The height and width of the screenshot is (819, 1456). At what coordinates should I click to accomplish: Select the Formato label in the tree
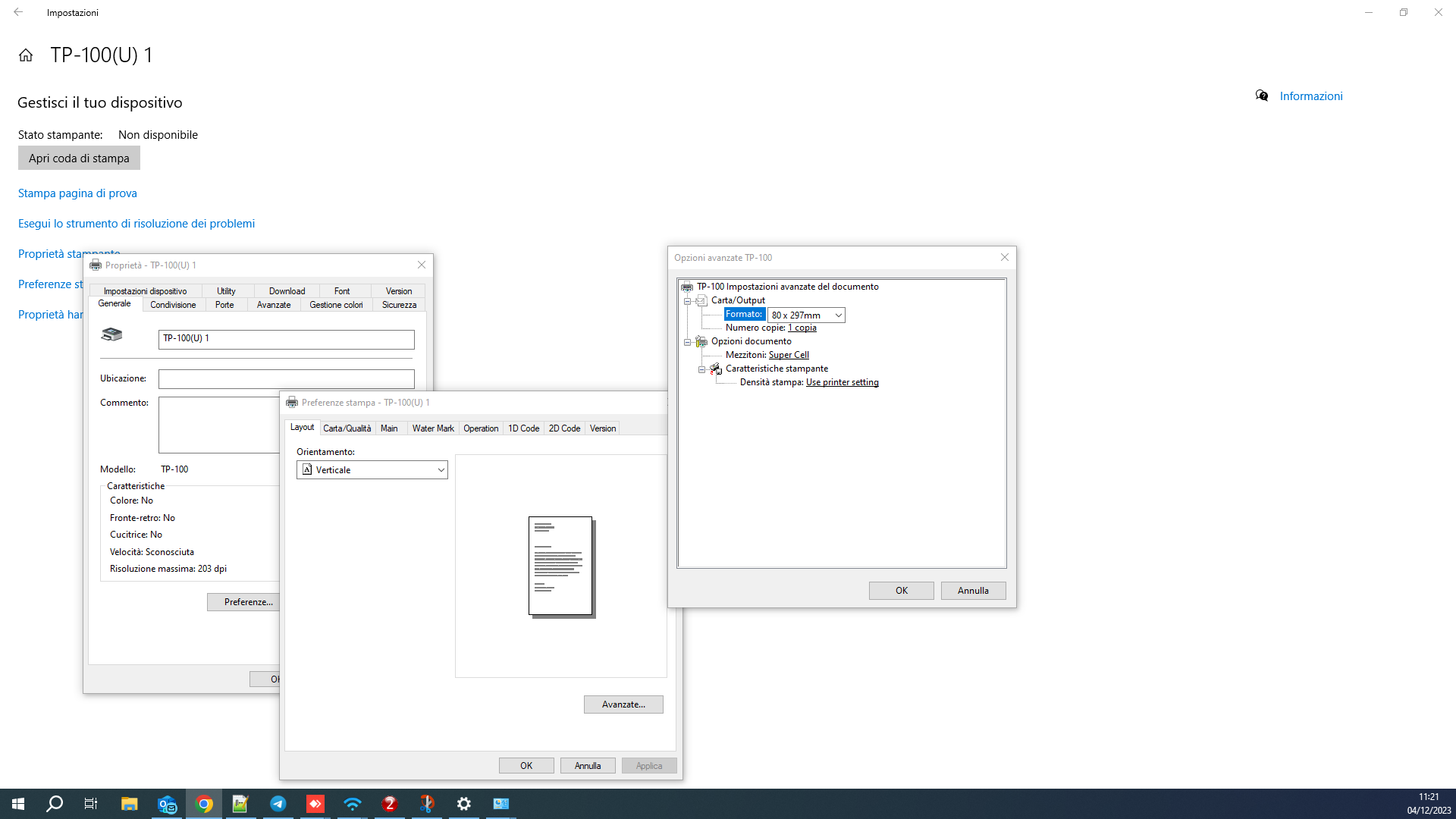coord(744,315)
